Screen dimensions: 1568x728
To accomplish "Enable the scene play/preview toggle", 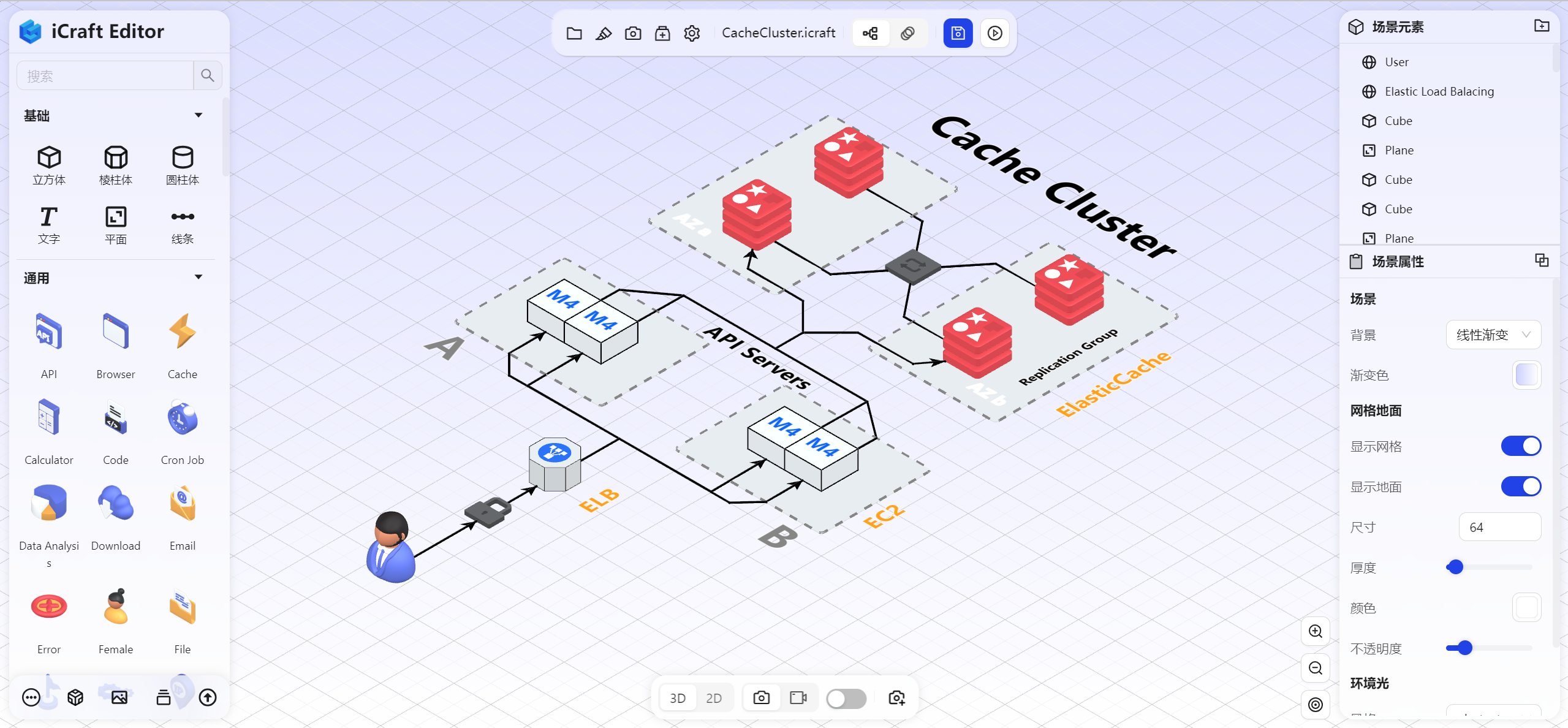I will click(996, 33).
